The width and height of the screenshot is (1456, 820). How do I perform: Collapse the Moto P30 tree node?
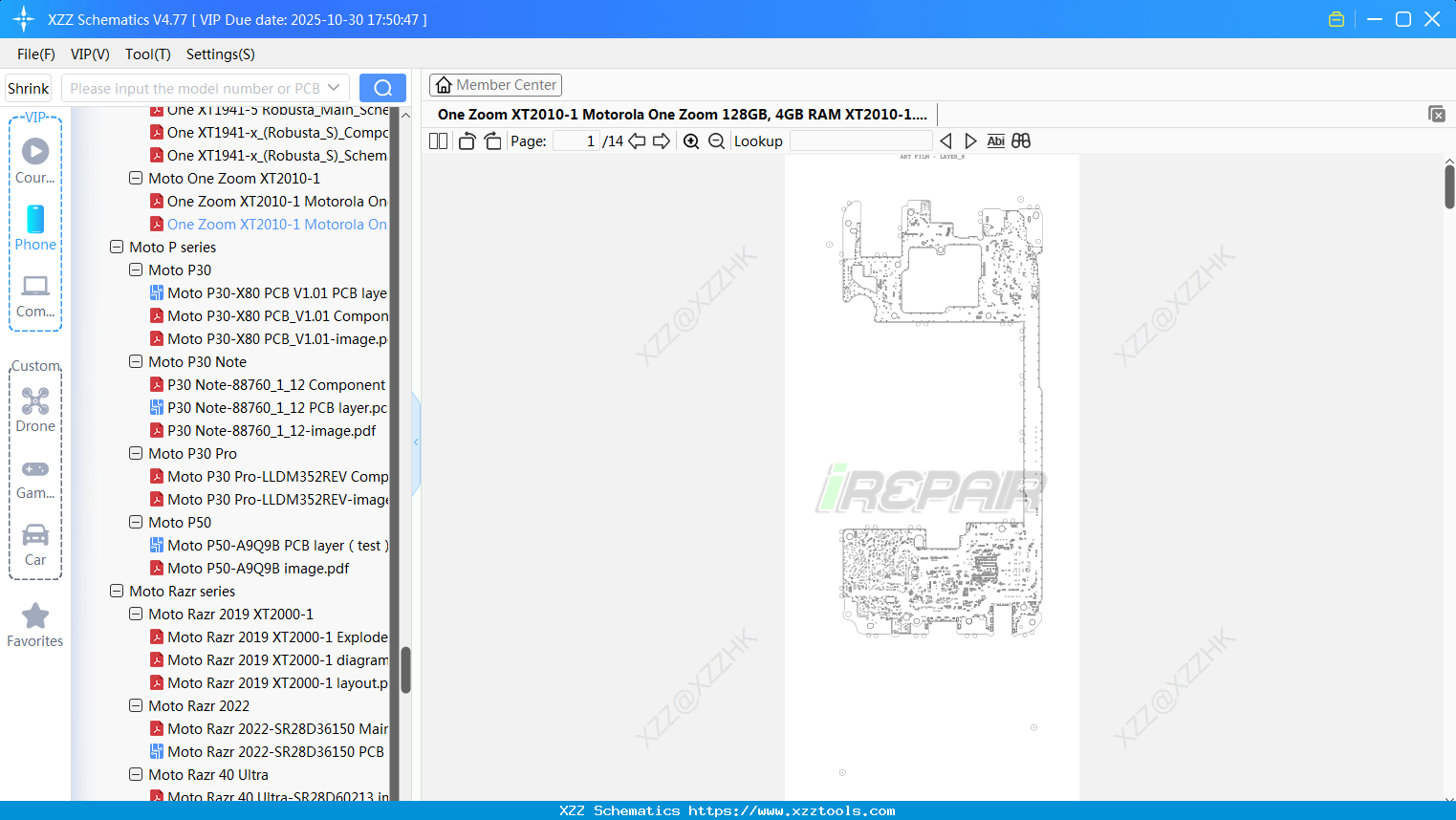(x=136, y=270)
